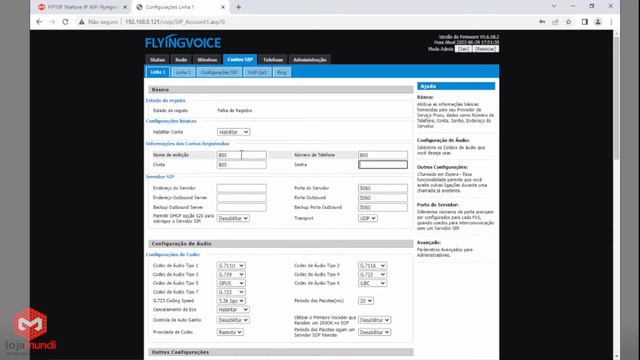The width and height of the screenshot is (640, 360).
Task: Open a new browser tab with plus
Action: coord(238,7)
